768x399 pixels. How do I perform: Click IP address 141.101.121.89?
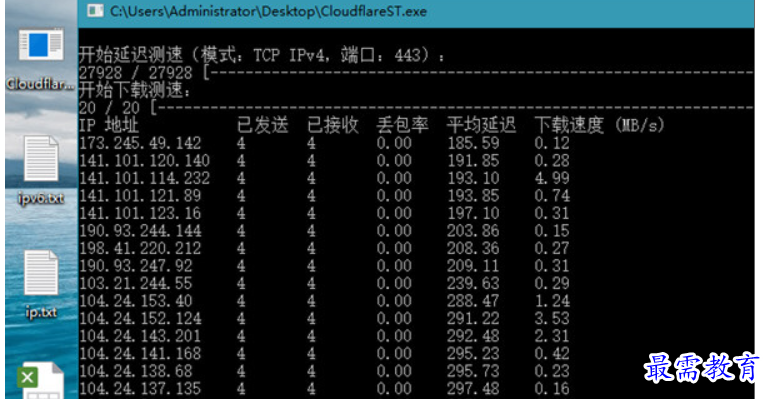[140, 196]
